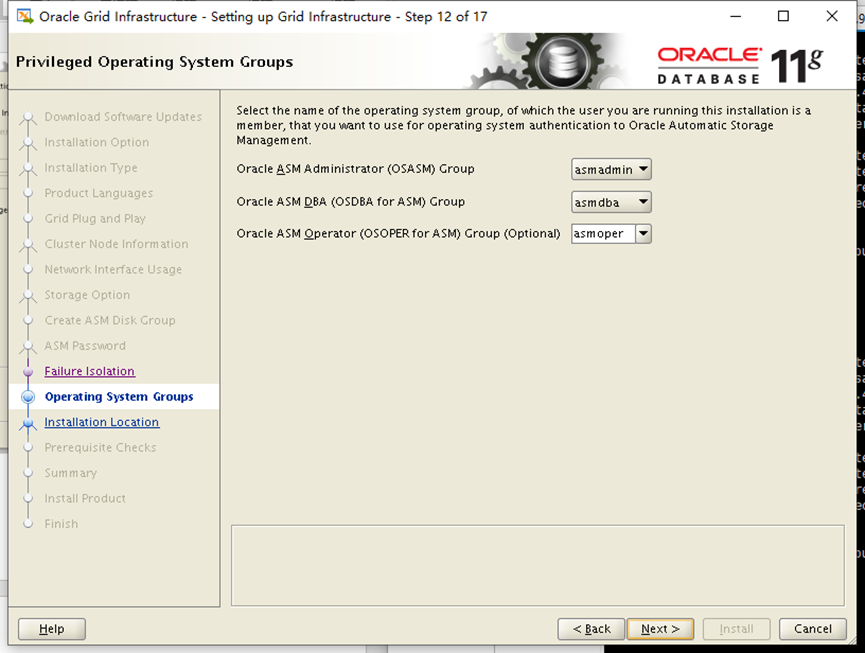Click the Failure Isolation step bullet icon

pyautogui.click(x=28, y=372)
